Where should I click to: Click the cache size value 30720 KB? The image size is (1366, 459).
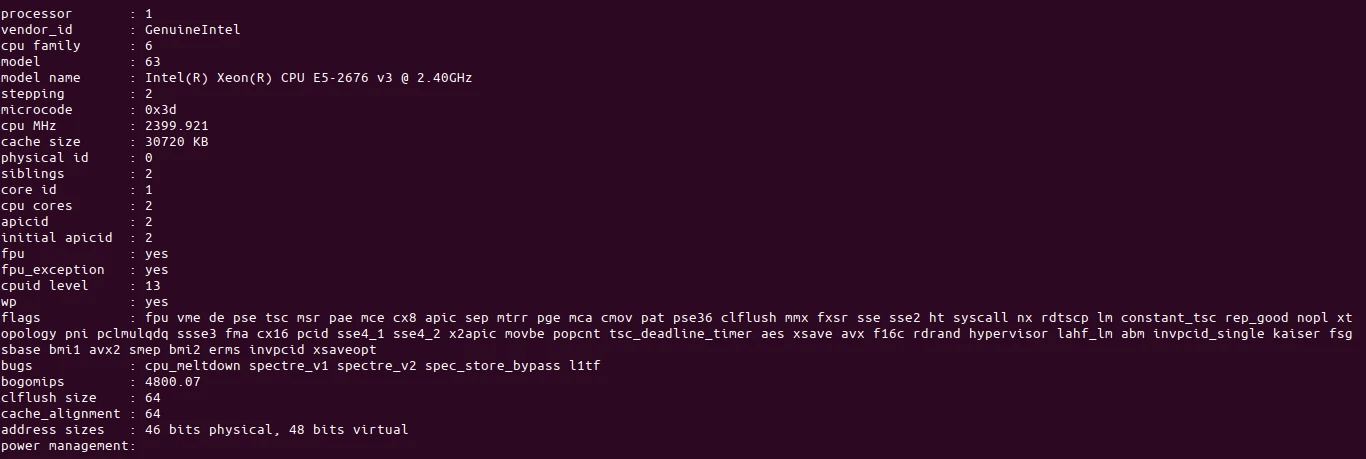(x=176, y=142)
